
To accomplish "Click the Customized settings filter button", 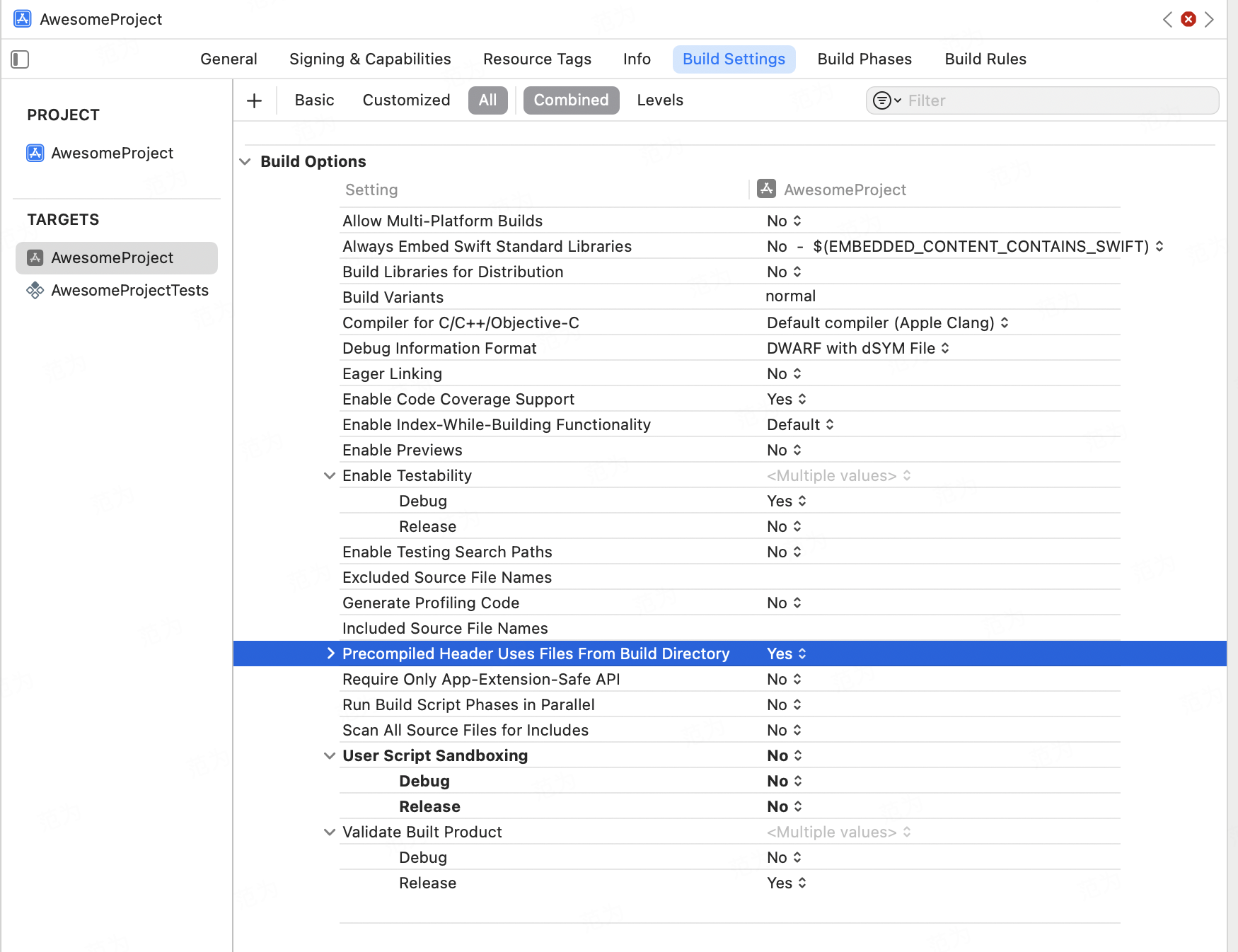I will [405, 100].
